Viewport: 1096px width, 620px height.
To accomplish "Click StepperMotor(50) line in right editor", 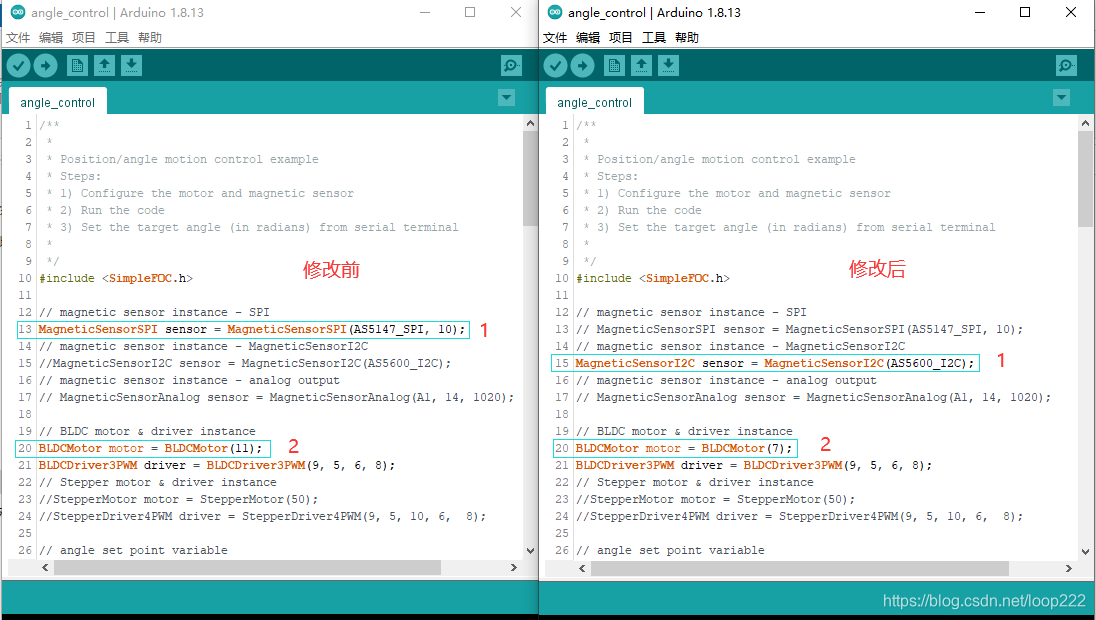I will [715, 499].
